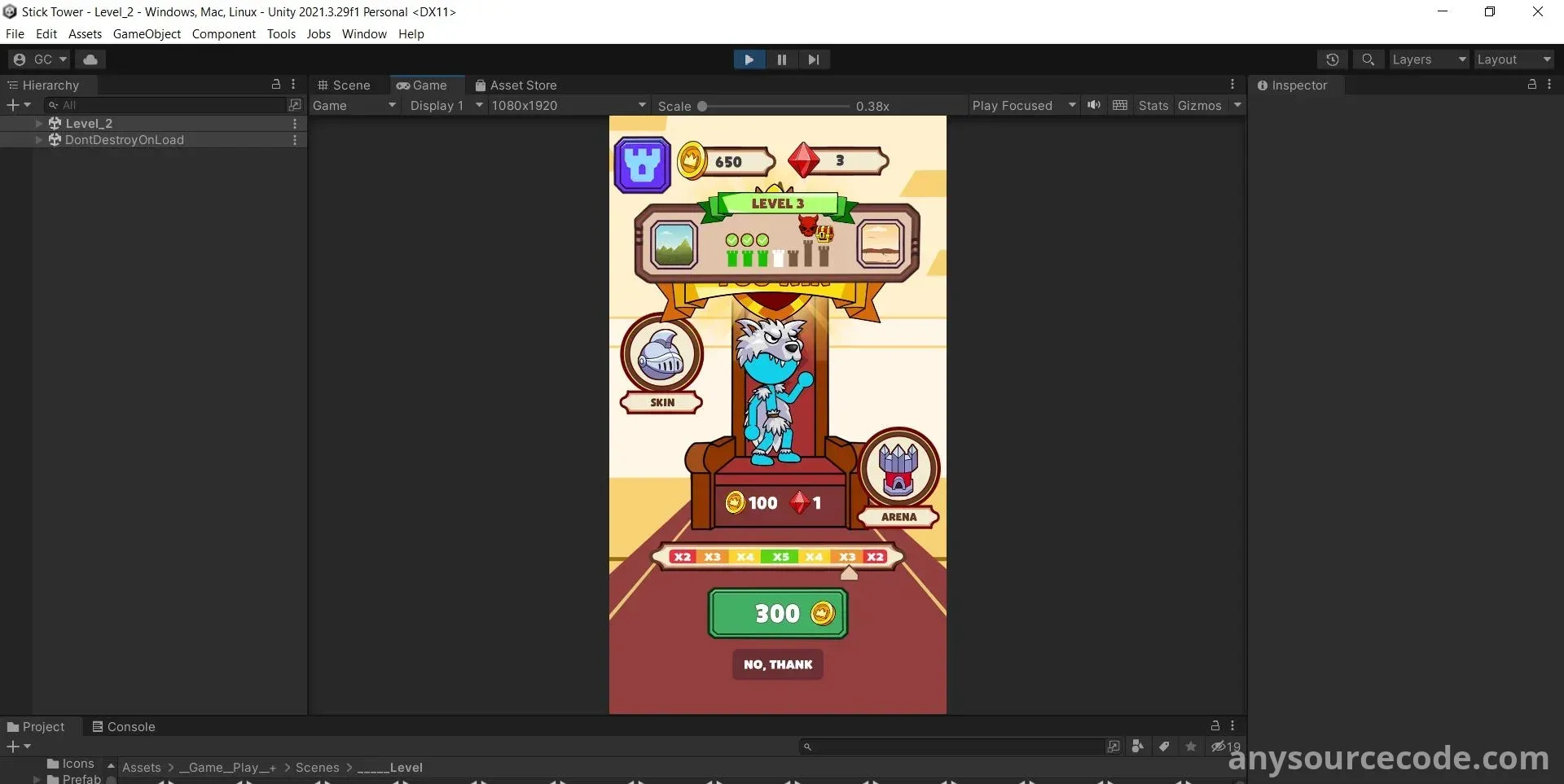Expand the Level_2 scene in Hierarchy
Image resolution: width=1564 pixels, height=784 pixels.
pos(38,124)
